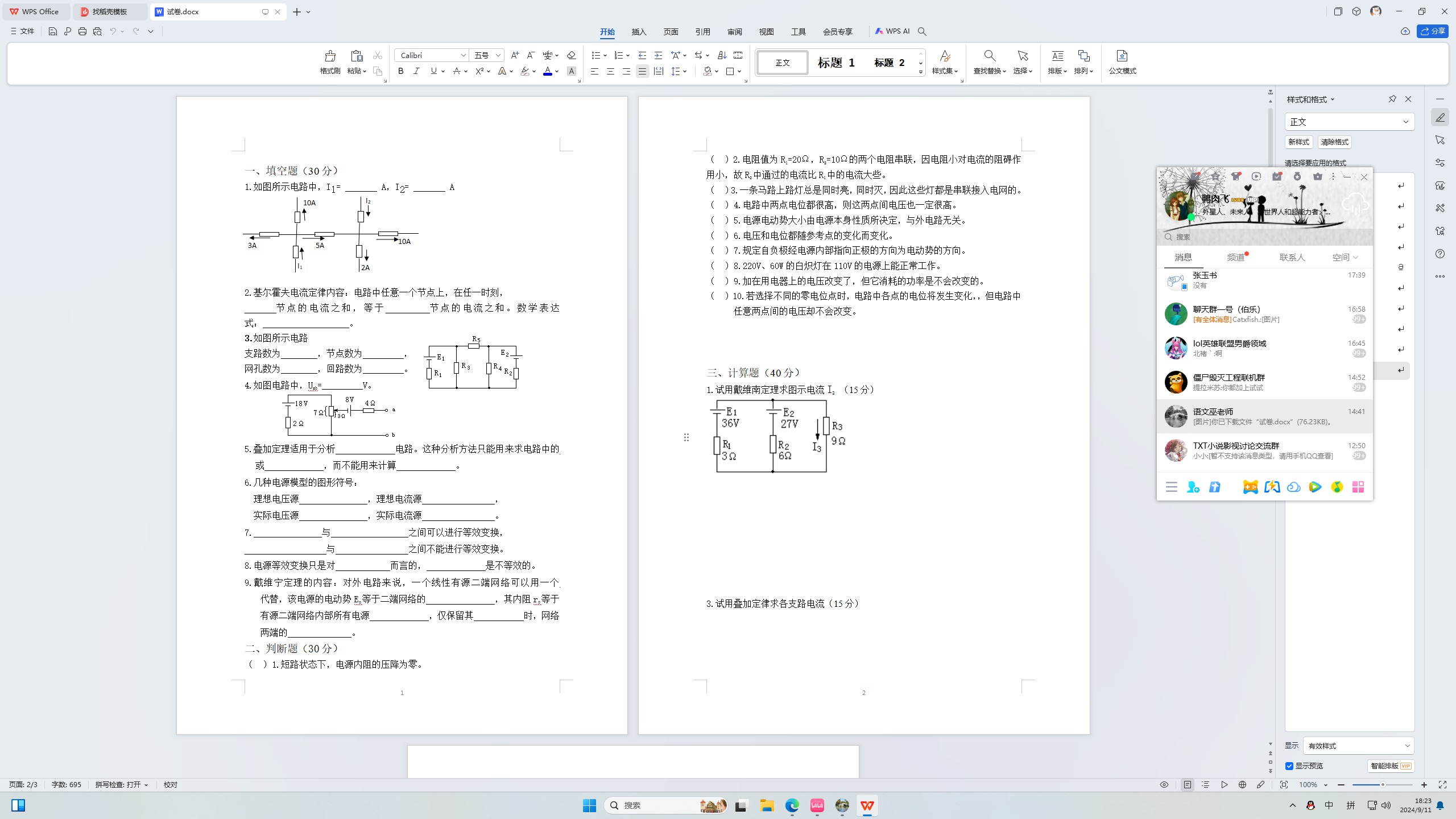This screenshot has width=1456, height=819.
Task: Click Smart Layout (智能排版) button
Action: (x=1390, y=766)
